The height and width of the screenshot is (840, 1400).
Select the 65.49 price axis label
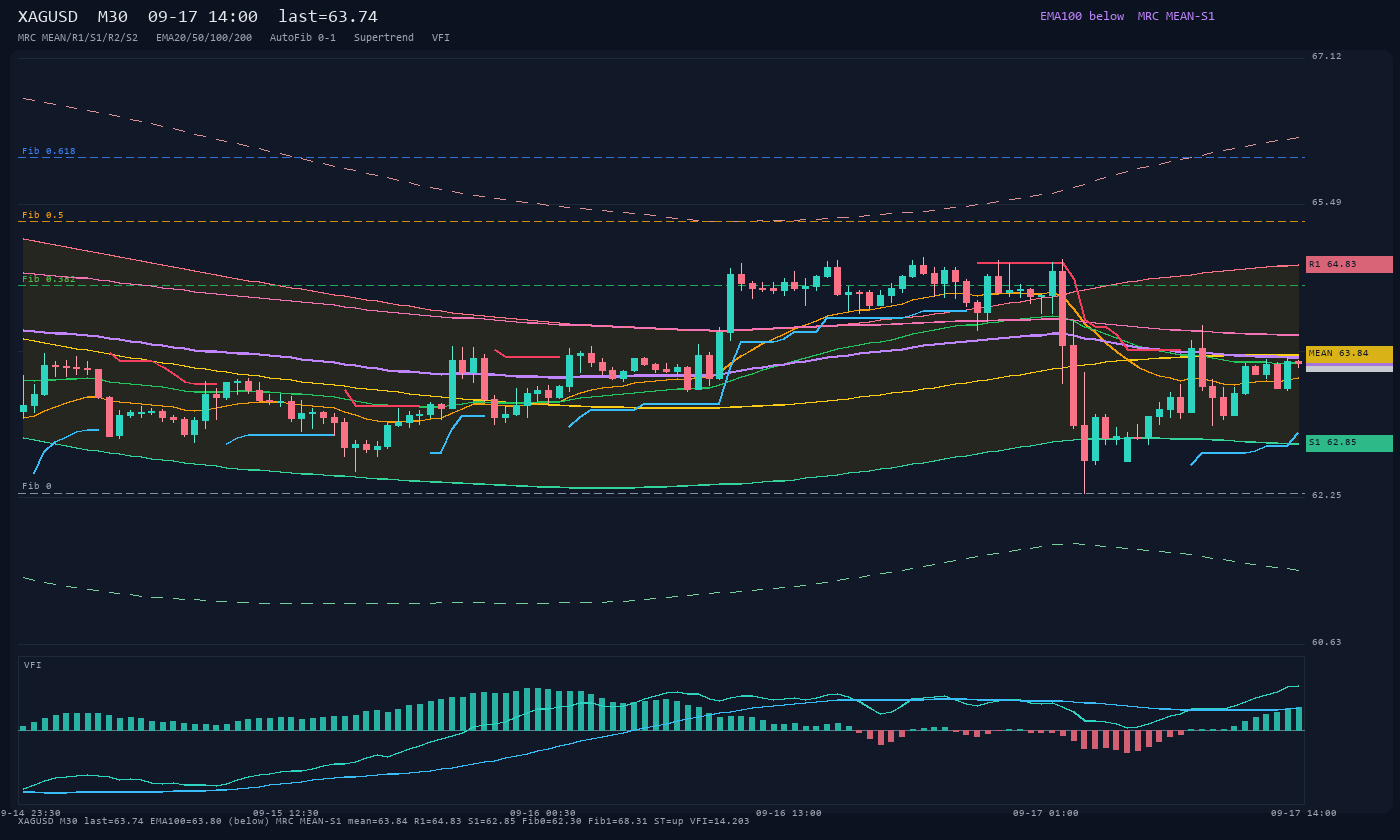click(x=1327, y=202)
